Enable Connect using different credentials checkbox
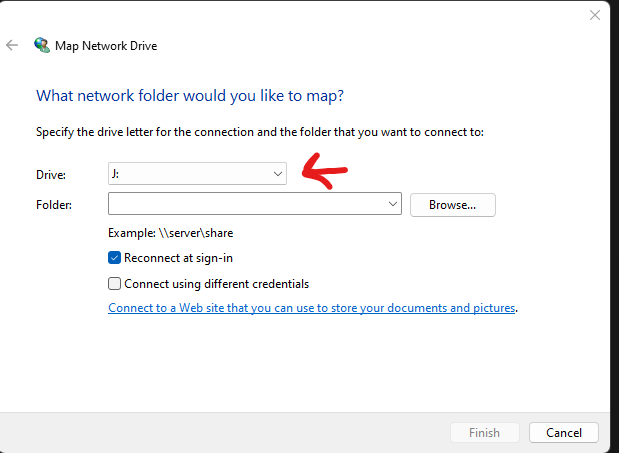Screen dimensions: 619x453 pyautogui.click(x=114, y=284)
